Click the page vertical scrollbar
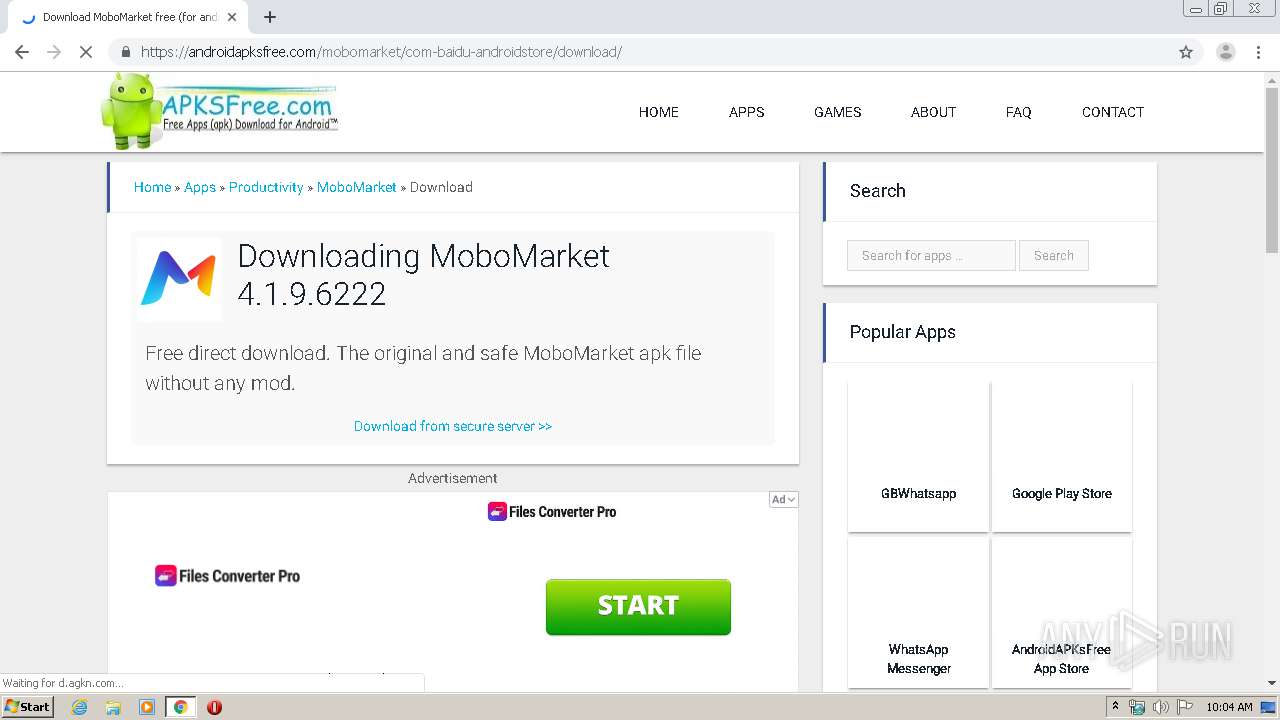Image resolution: width=1280 pixels, height=720 pixels. click(x=1272, y=170)
